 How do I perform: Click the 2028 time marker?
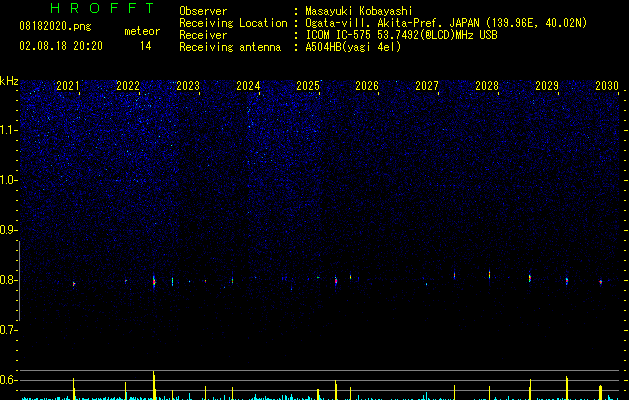[487, 86]
